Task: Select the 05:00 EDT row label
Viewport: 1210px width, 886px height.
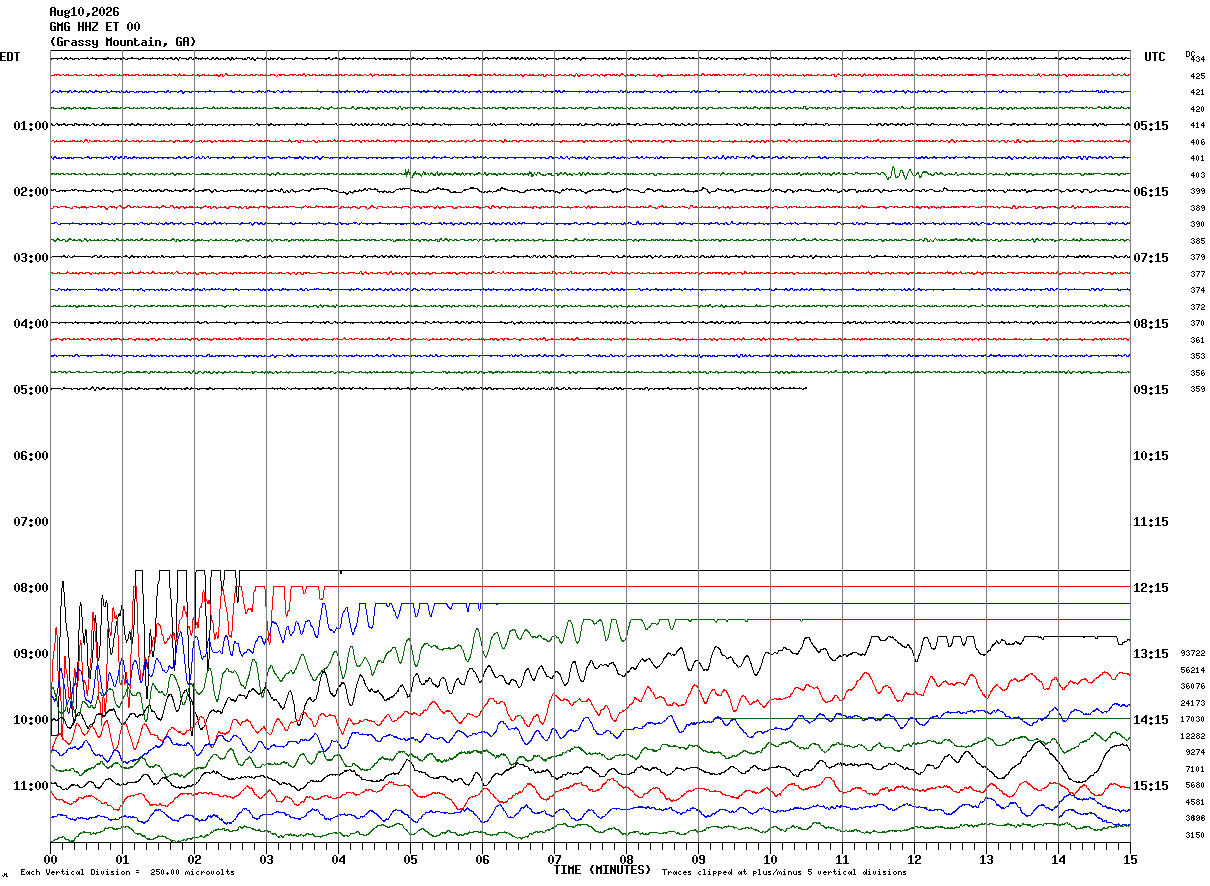Action: 30,390
